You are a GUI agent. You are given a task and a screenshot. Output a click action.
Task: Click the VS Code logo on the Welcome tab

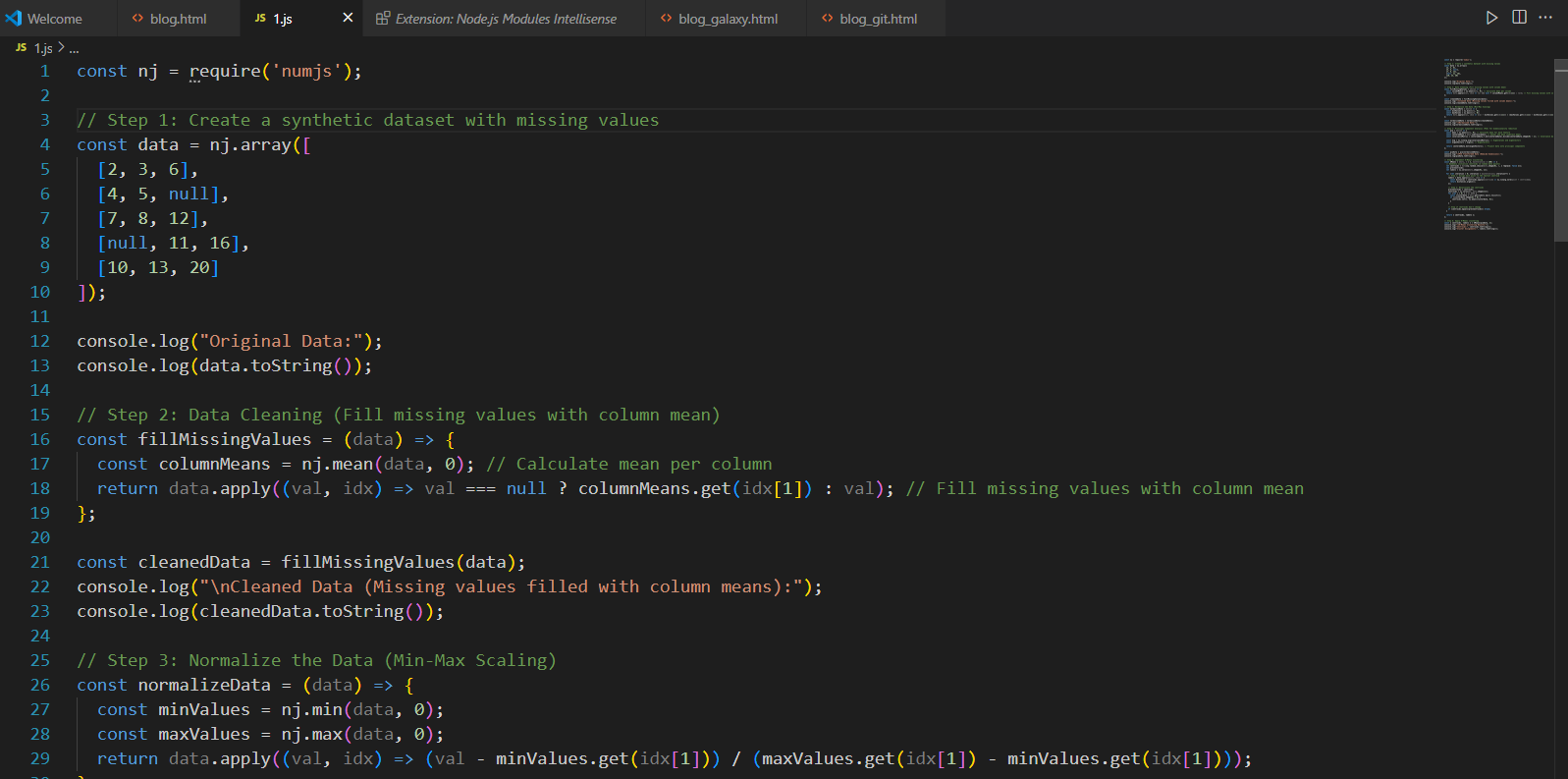click(x=14, y=19)
